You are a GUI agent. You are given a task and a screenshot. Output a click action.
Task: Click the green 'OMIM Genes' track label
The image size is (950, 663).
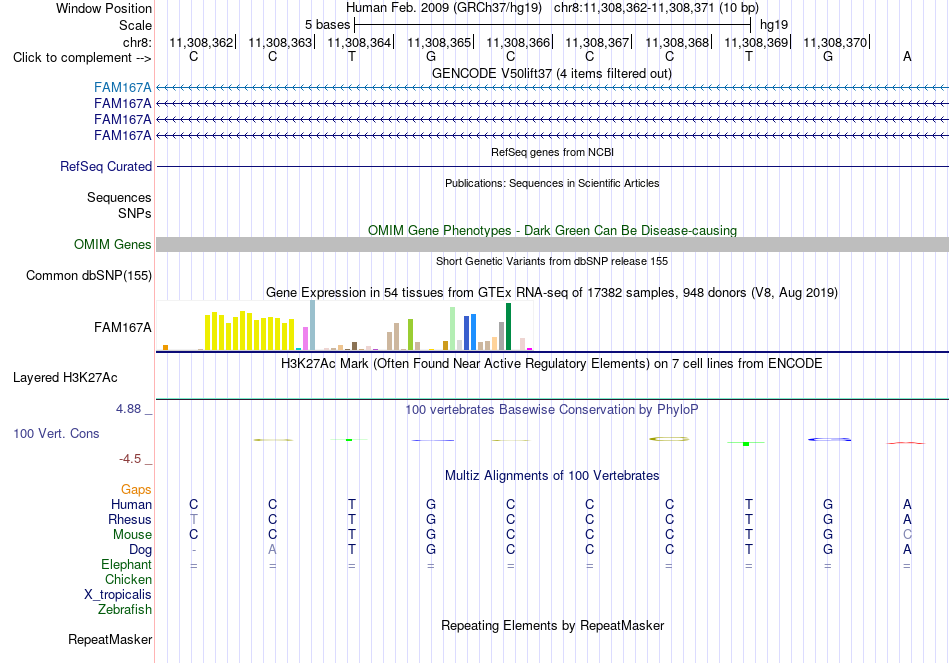point(112,244)
